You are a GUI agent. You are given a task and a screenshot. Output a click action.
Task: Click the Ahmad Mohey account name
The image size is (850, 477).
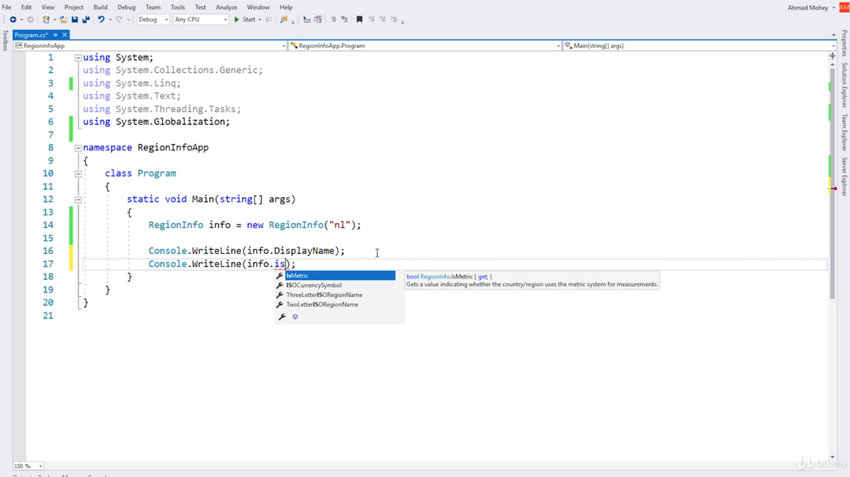tap(808, 8)
